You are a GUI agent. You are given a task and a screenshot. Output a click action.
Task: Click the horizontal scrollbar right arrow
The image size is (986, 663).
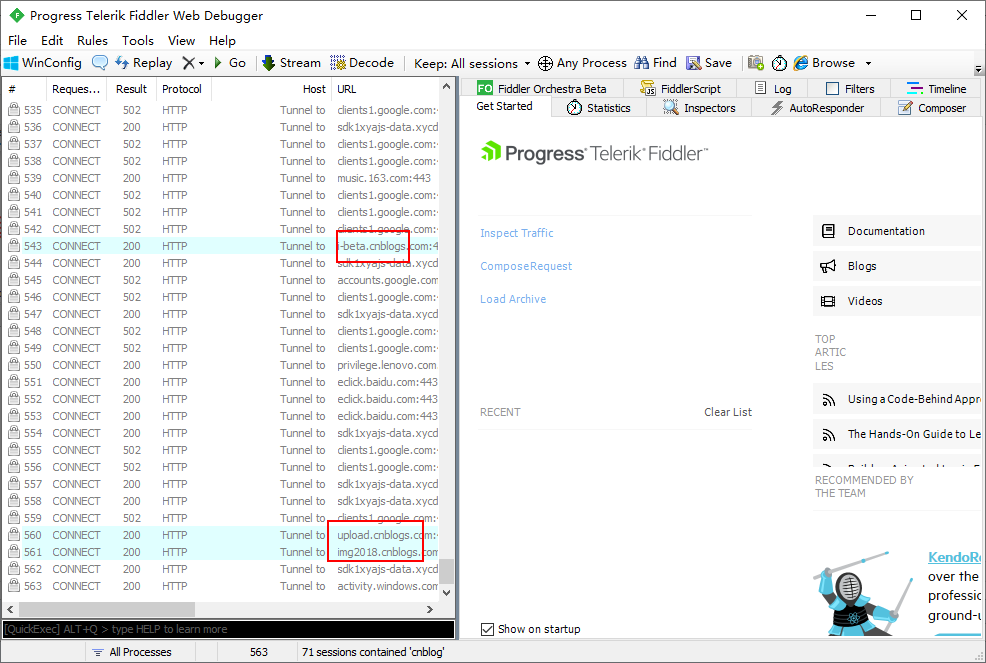[429, 609]
